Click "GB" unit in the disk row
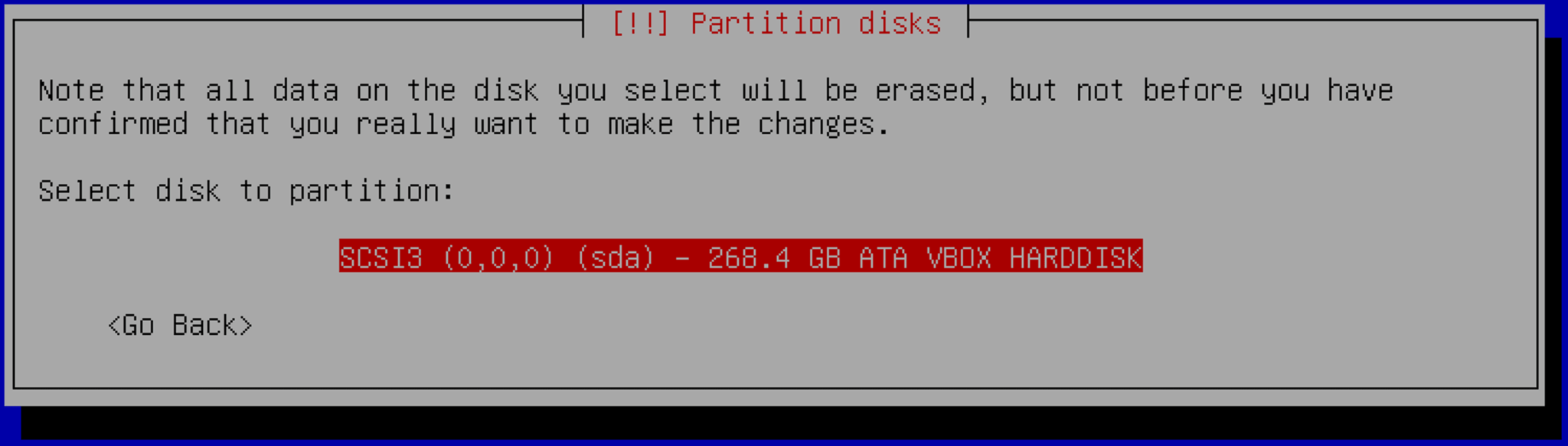 tap(824, 257)
